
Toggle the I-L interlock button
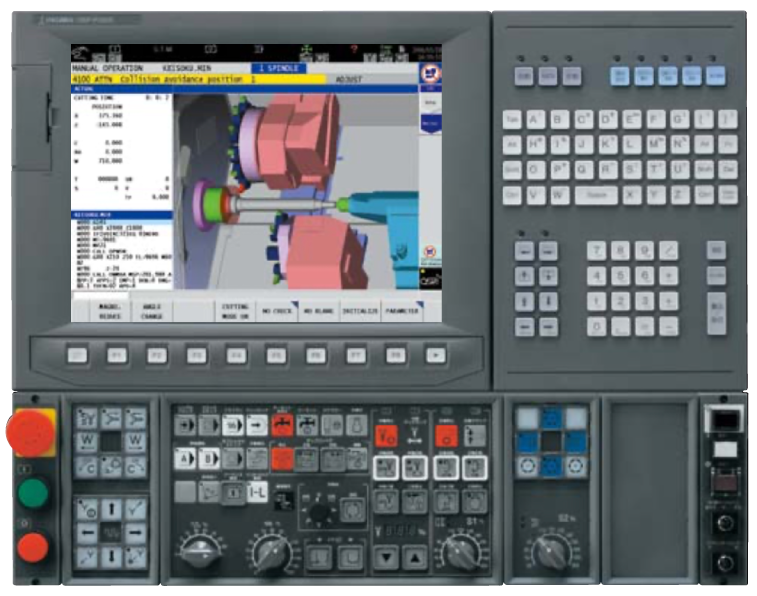[257, 492]
